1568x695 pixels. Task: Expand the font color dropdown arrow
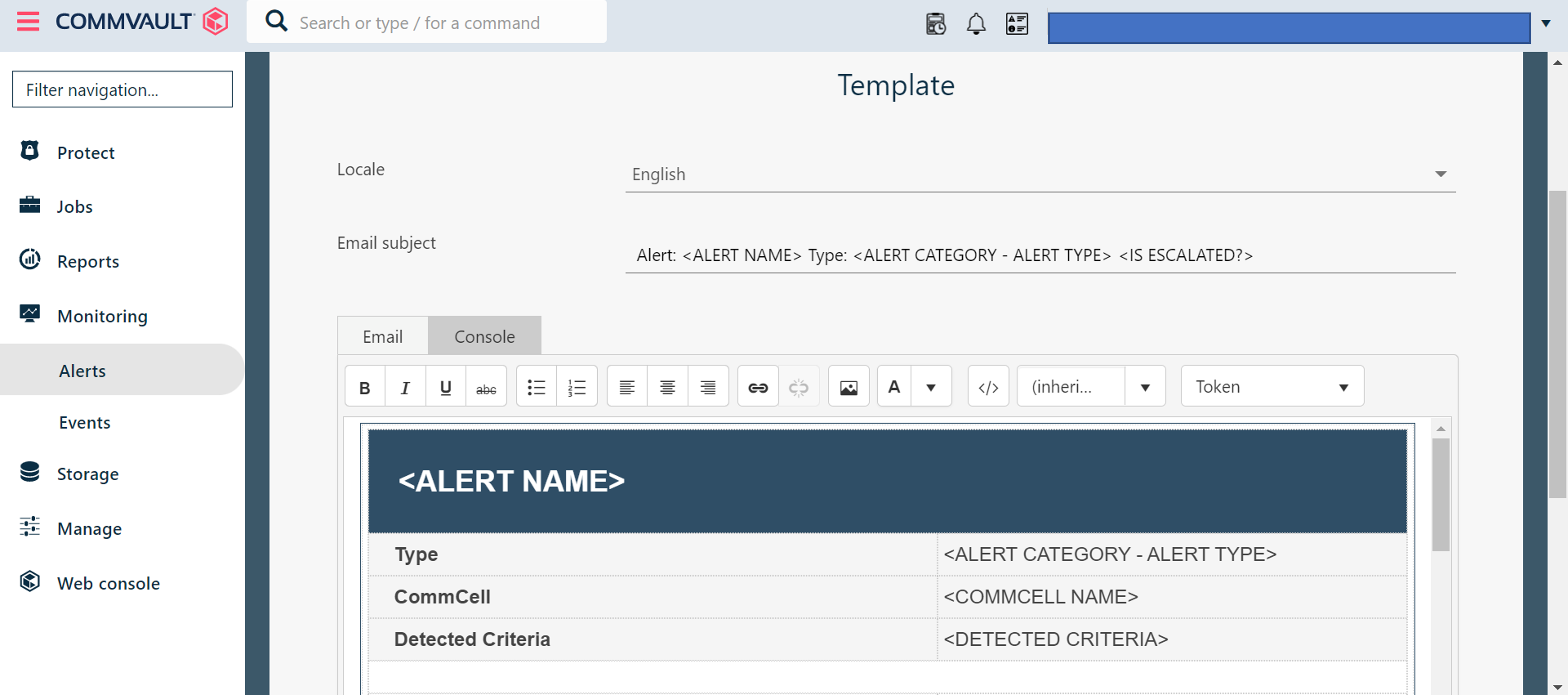[x=931, y=387]
